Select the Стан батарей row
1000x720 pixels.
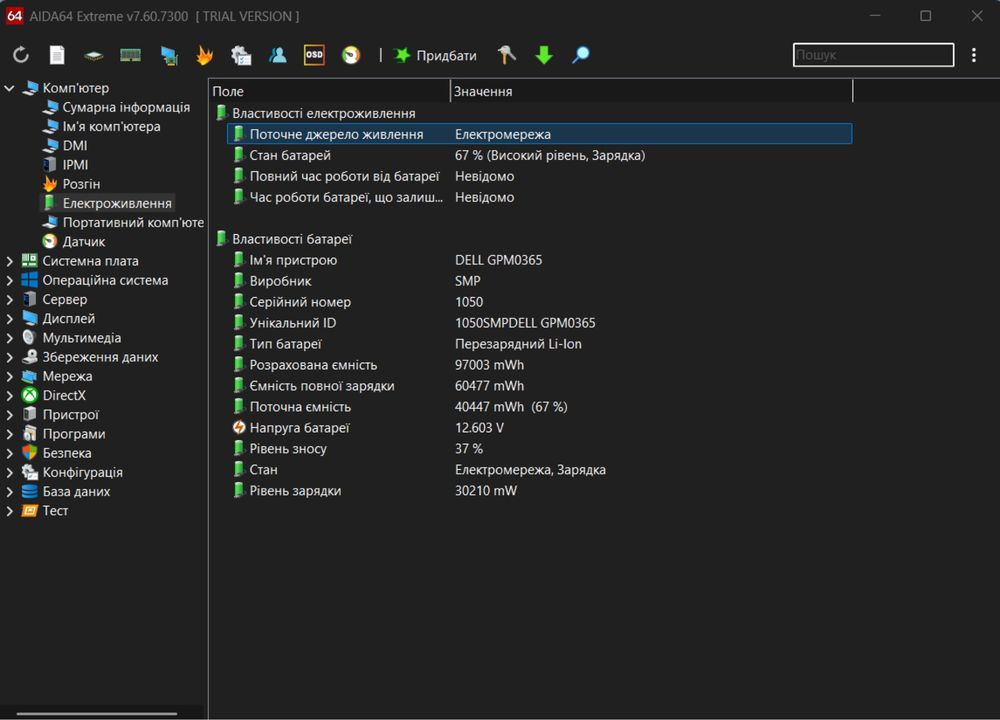pyautogui.click(x=540, y=155)
